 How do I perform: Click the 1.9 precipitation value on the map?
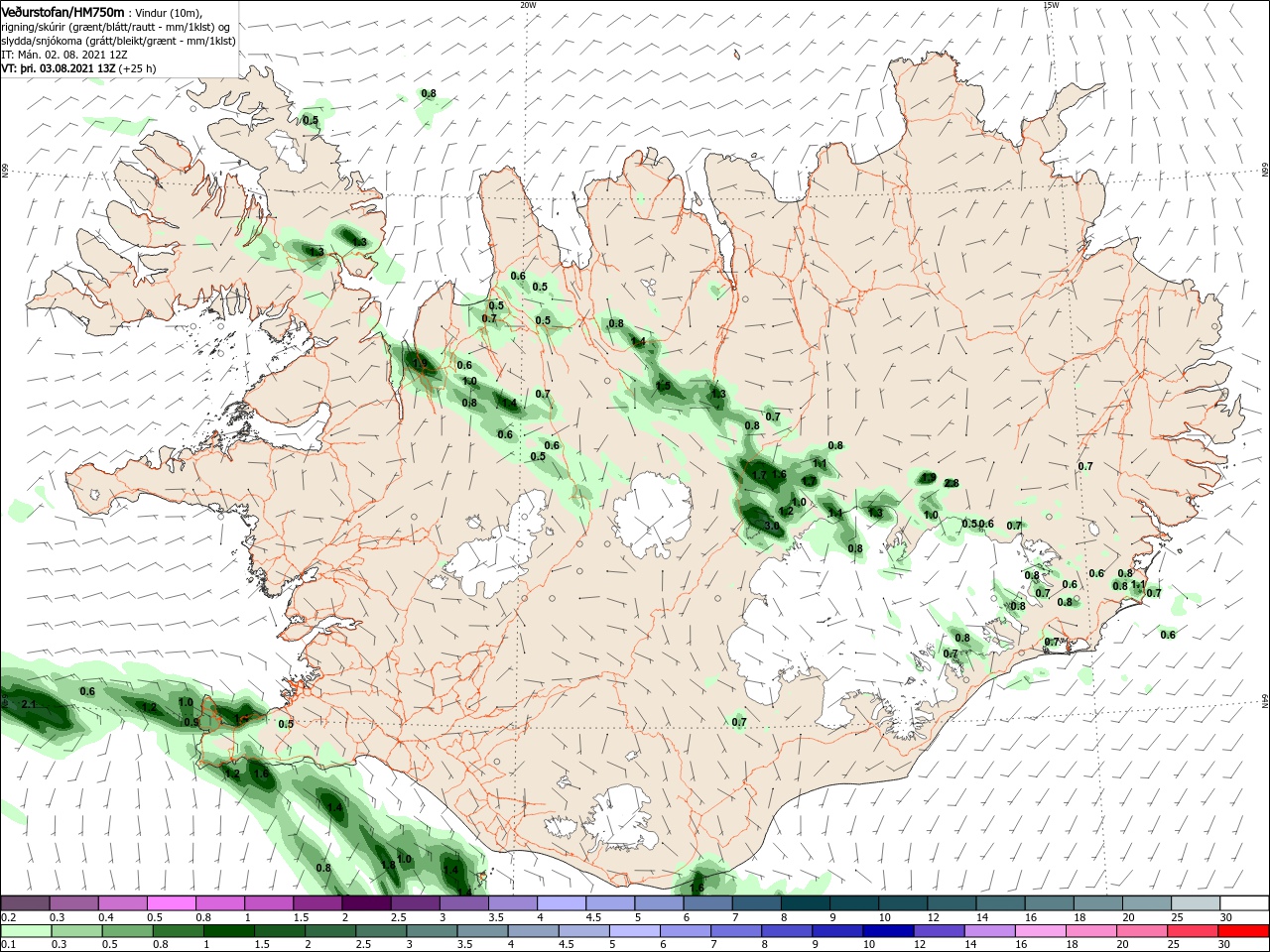929,478
